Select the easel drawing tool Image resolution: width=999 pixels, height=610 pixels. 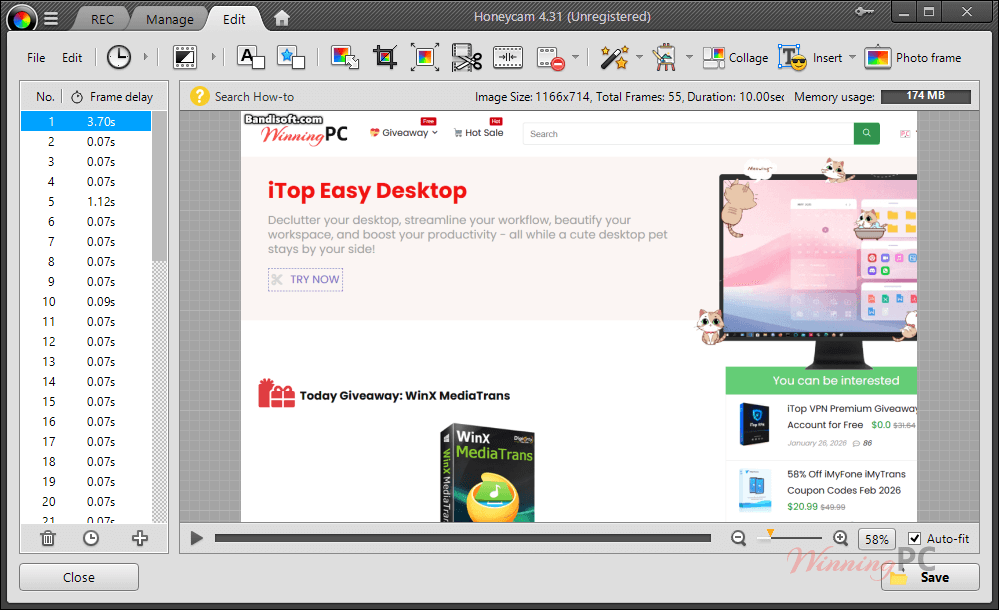(665, 57)
